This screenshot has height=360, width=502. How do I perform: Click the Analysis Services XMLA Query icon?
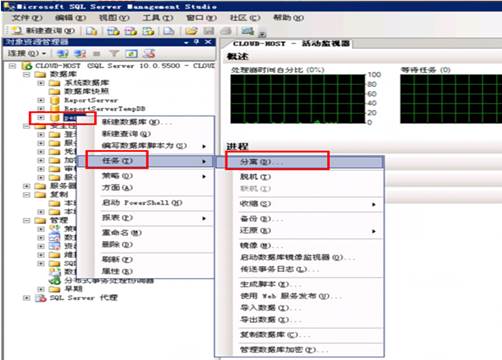(148, 31)
